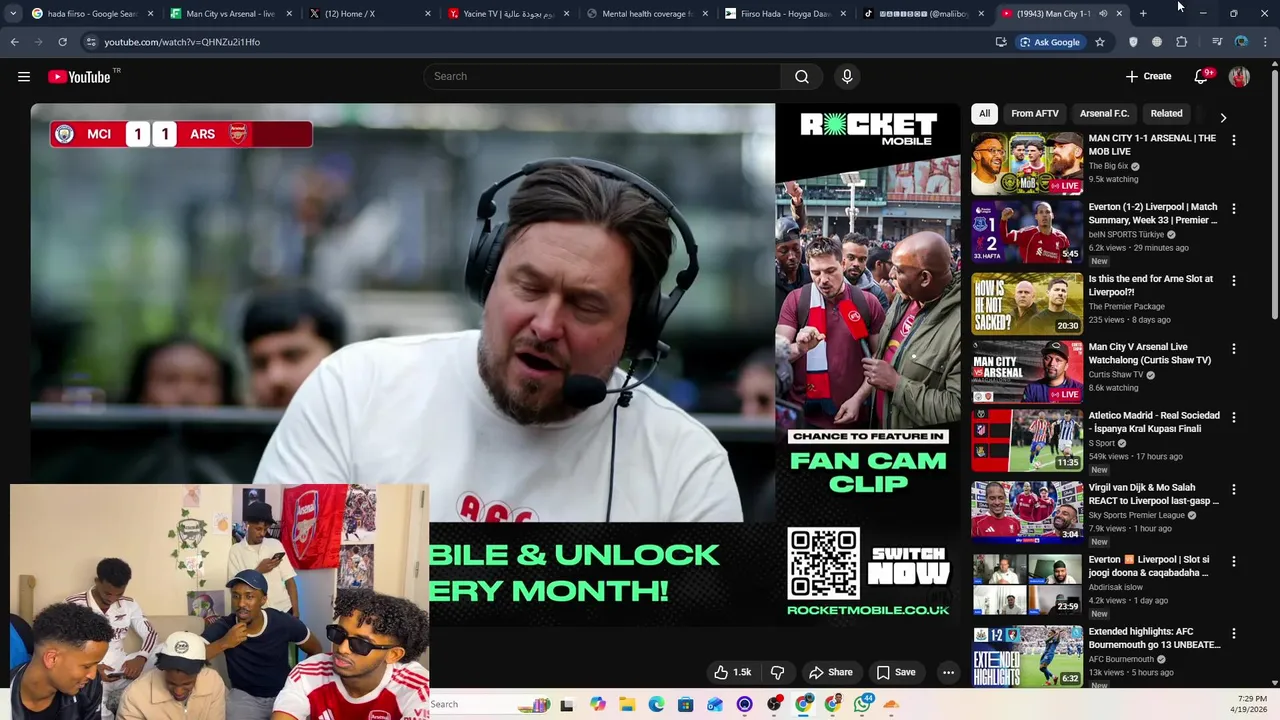Open Is this the end for Arne Slot thumbnail

tap(1027, 304)
